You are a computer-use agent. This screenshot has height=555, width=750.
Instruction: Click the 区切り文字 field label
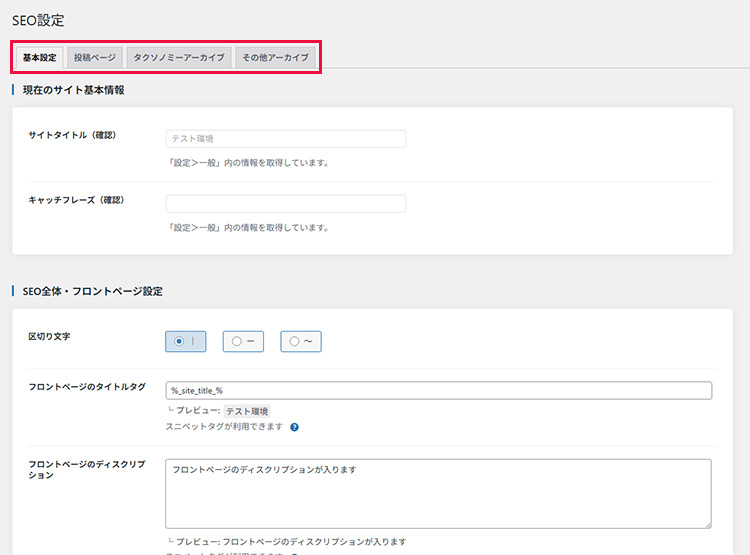(x=49, y=336)
